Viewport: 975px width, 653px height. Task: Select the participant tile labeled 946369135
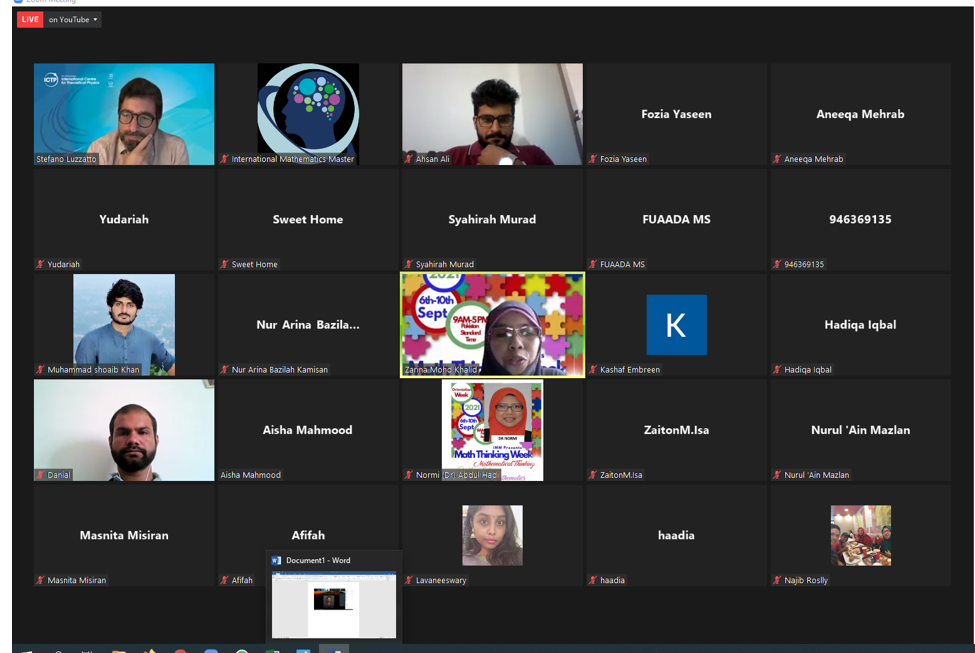861,220
